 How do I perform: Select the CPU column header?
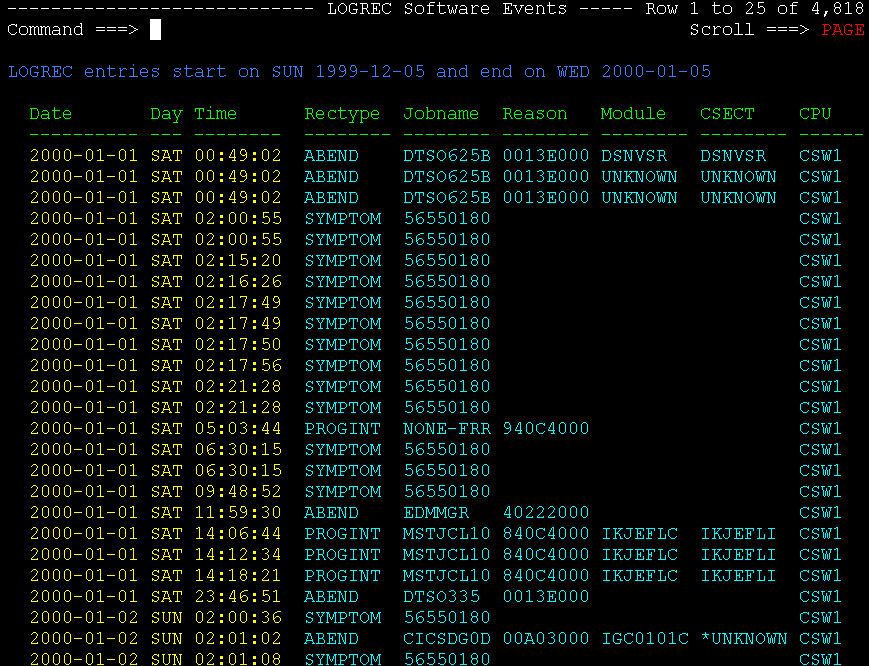coord(815,114)
